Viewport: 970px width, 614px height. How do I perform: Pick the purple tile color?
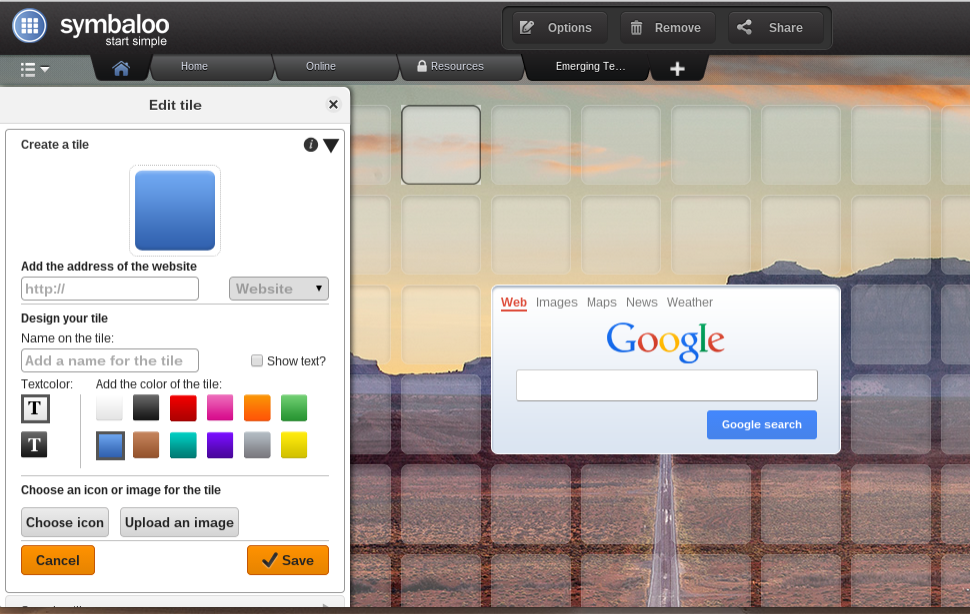220,445
